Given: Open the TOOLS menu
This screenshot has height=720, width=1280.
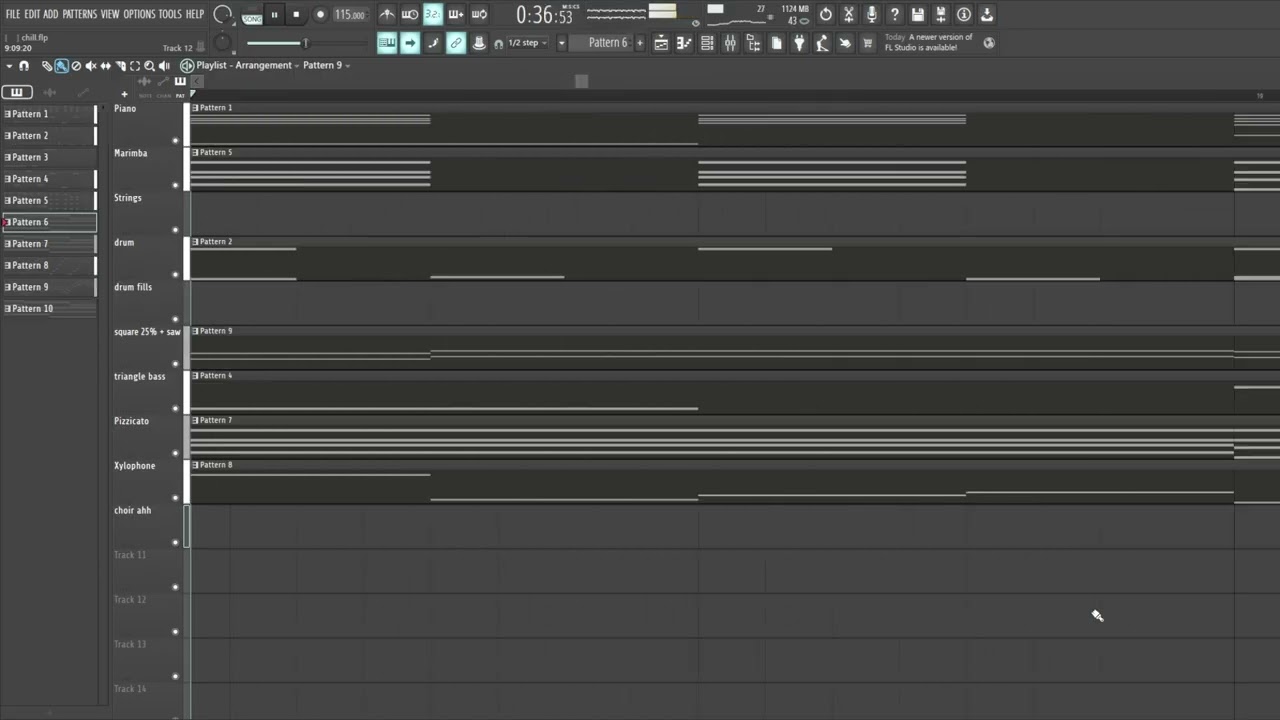Looking at the screenshot, I should (170, 14).
